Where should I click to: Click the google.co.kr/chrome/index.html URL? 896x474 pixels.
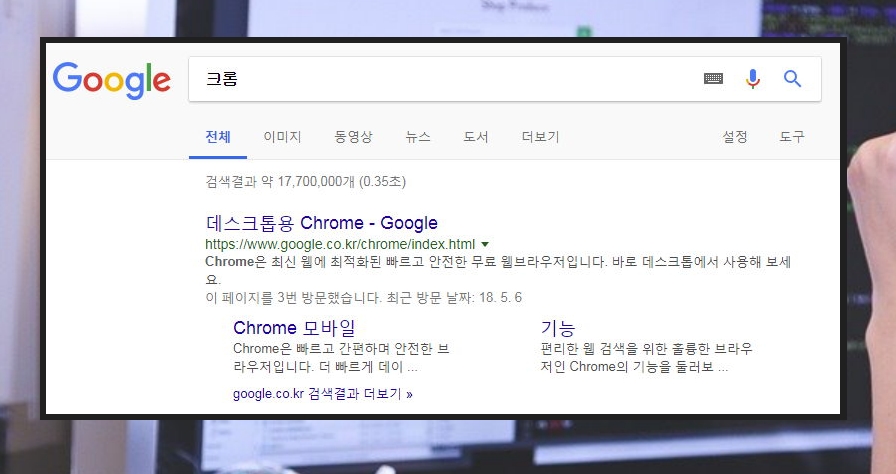pos(340,244)
